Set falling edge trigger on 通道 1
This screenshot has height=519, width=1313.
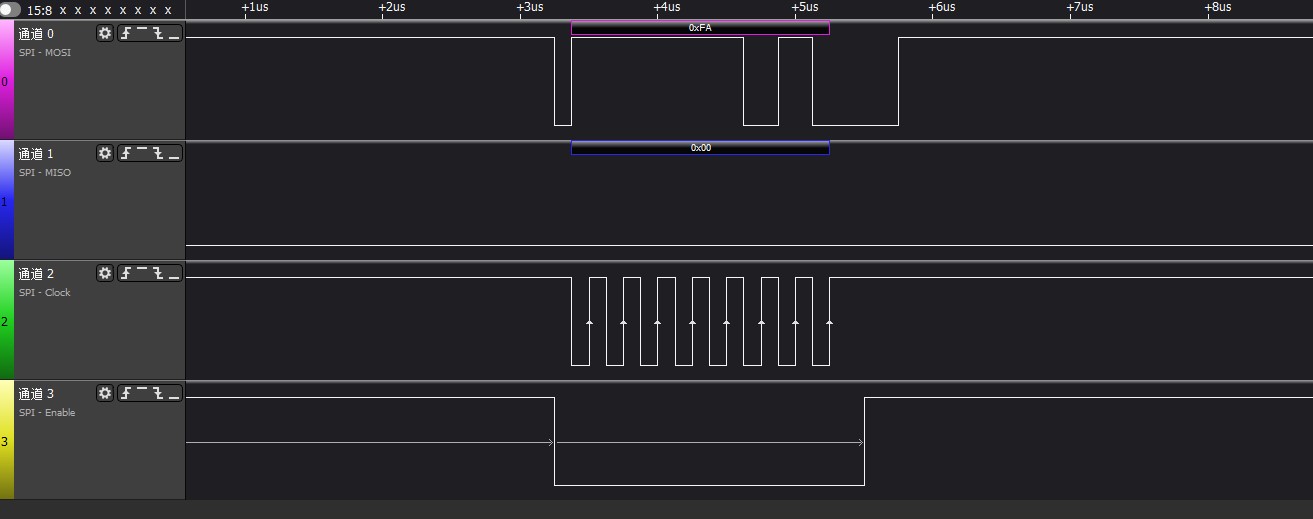[x=158, y=153]
